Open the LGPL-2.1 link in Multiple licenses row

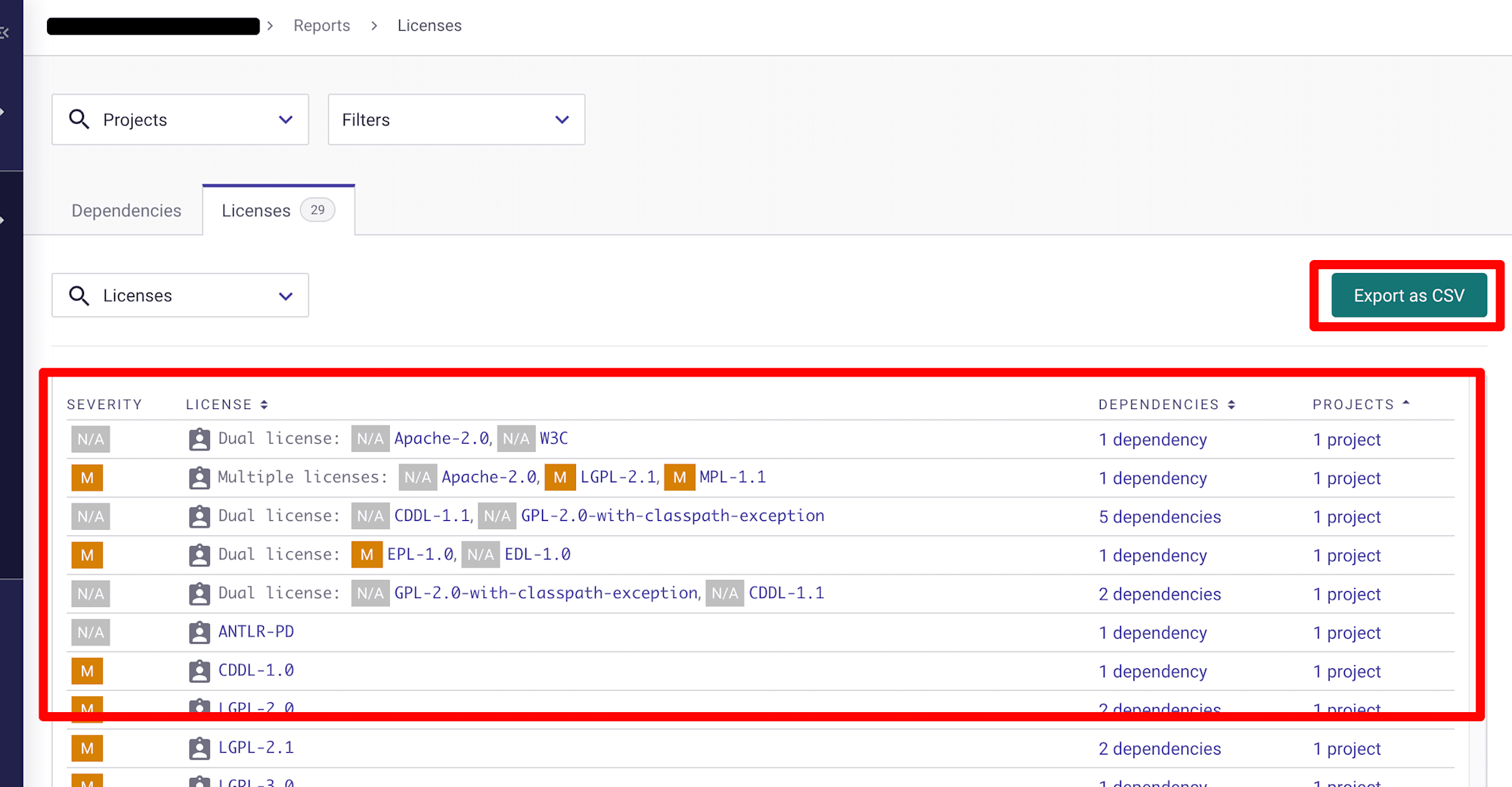(618, 477)
